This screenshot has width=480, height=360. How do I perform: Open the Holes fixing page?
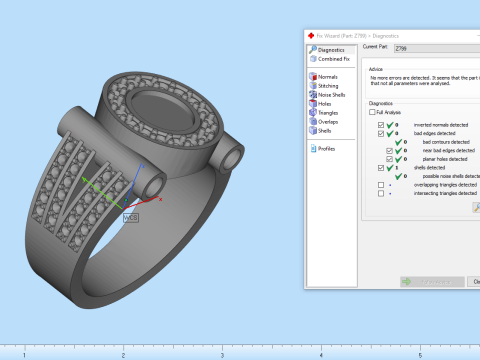click(x=320, y=104)
